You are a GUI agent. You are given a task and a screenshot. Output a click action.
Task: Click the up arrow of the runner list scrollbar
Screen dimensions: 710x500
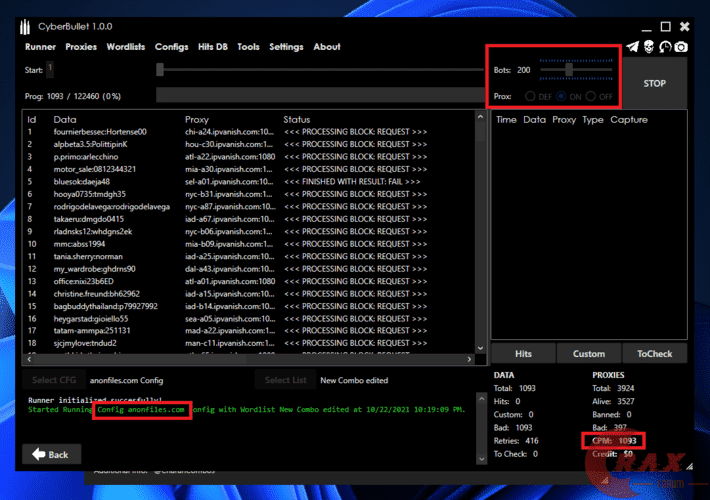coord(480,117)
